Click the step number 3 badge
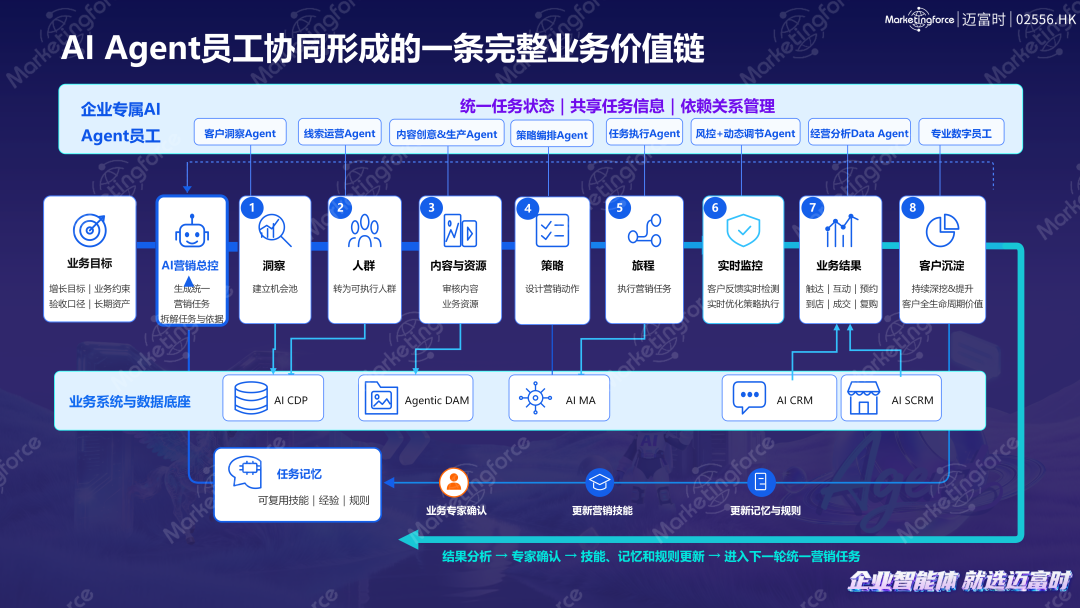1080x608 pixels. pyautogui.click(x=432, y=207)
